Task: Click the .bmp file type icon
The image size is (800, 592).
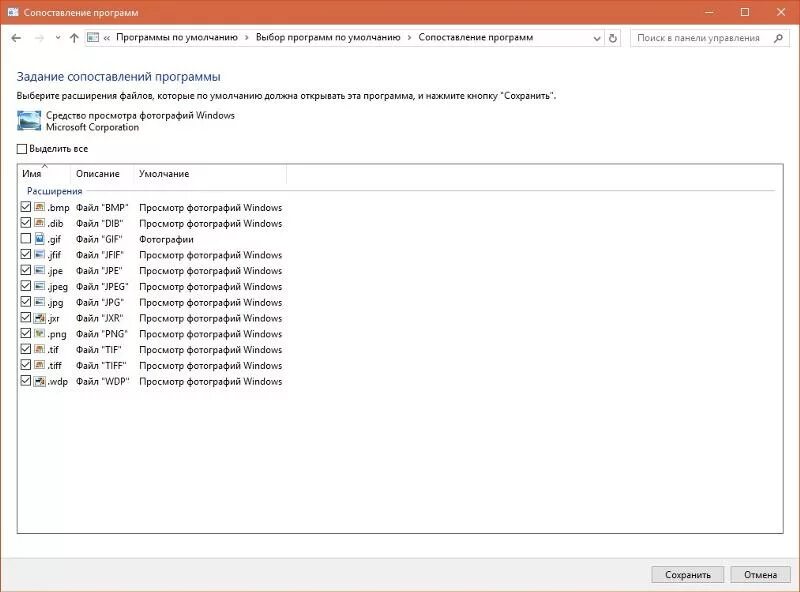Action: tap(40, 207)
